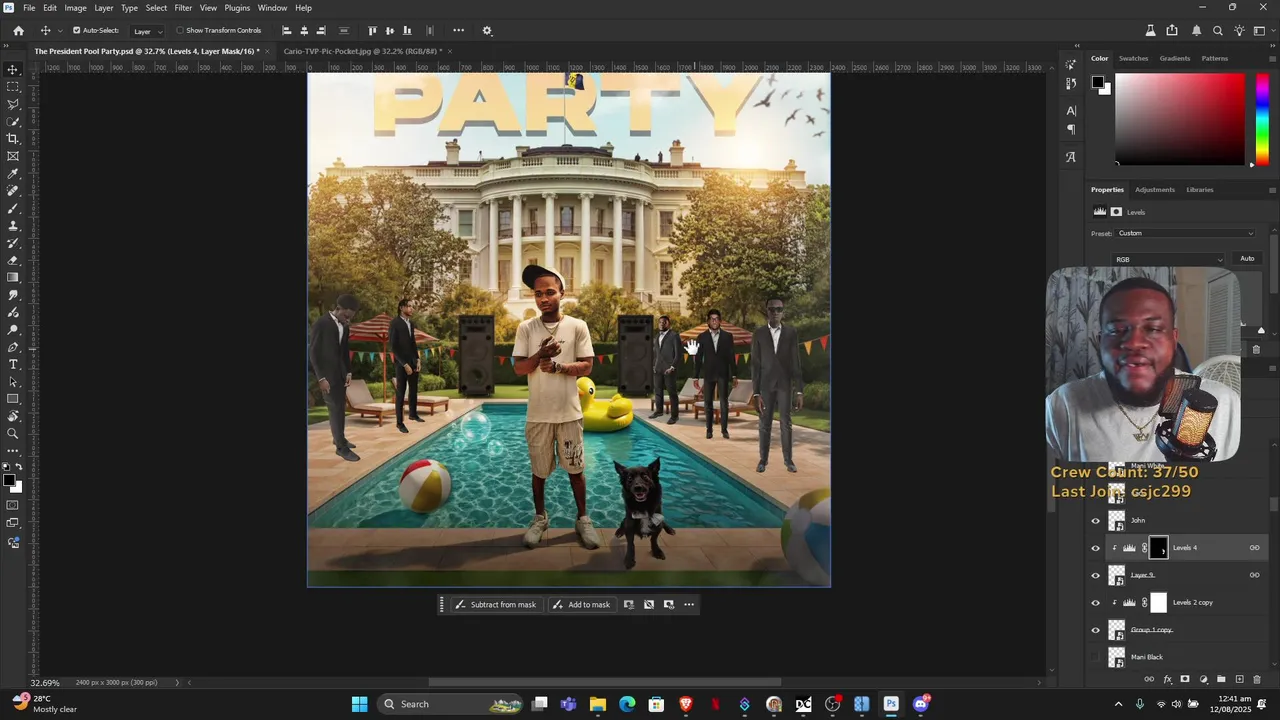Select the Zoom tool
Image resolution: width=1280 pixels, height=720 pixels.
coord(13,434)
